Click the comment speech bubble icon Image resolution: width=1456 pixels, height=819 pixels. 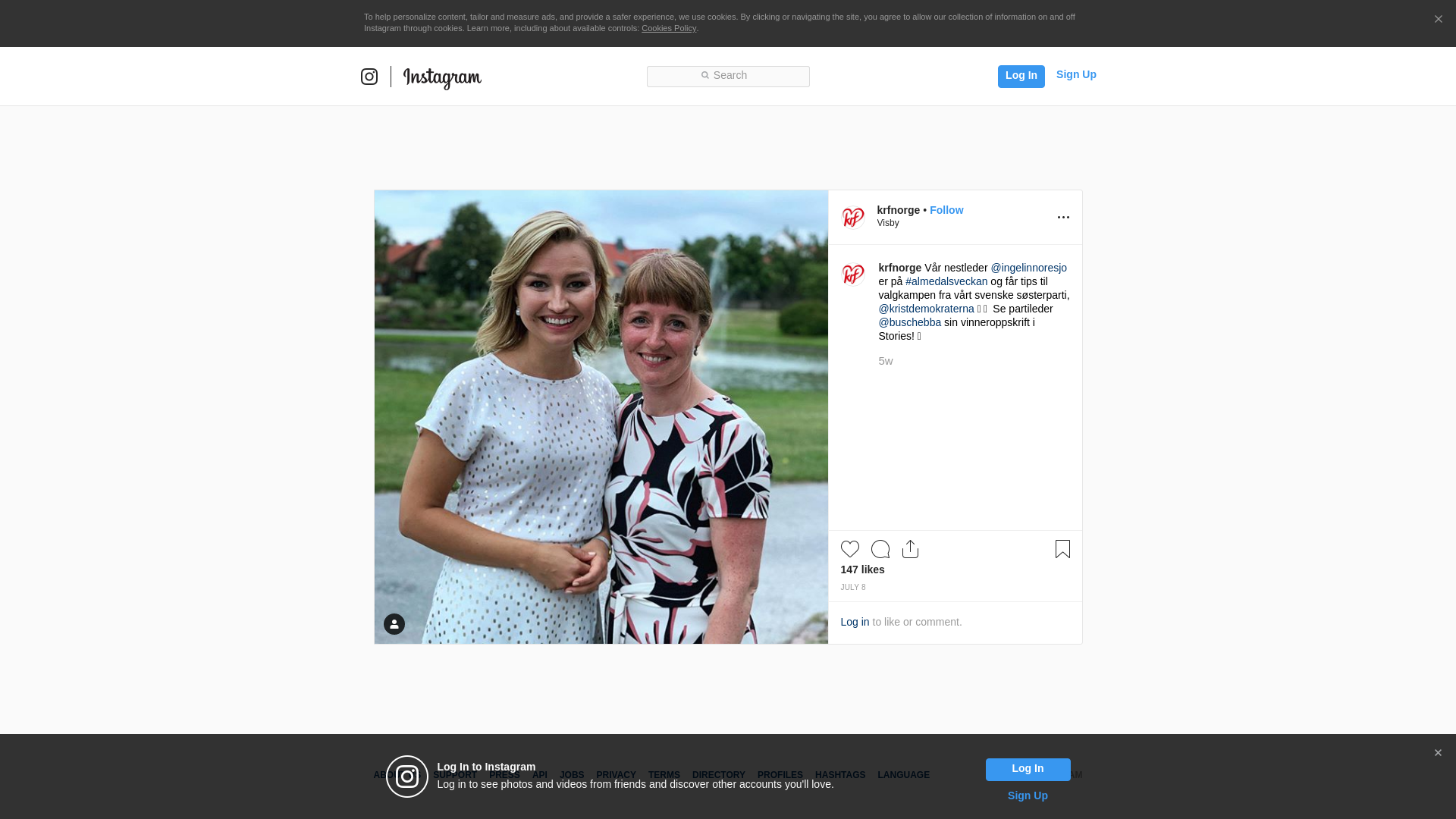point(880,549)
